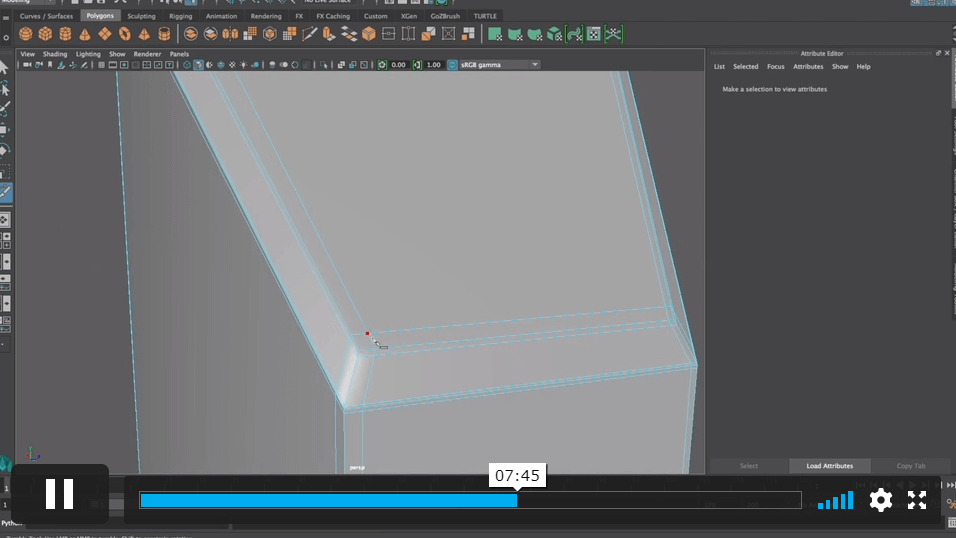Enter fullscreen video mode
956x538 pixels.
917,500
